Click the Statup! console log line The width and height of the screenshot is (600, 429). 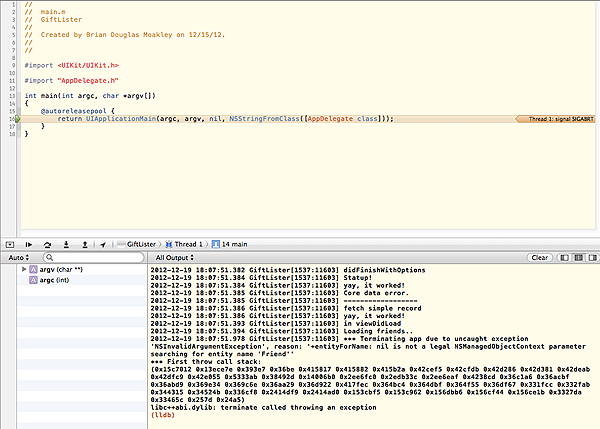click(261, 277)
